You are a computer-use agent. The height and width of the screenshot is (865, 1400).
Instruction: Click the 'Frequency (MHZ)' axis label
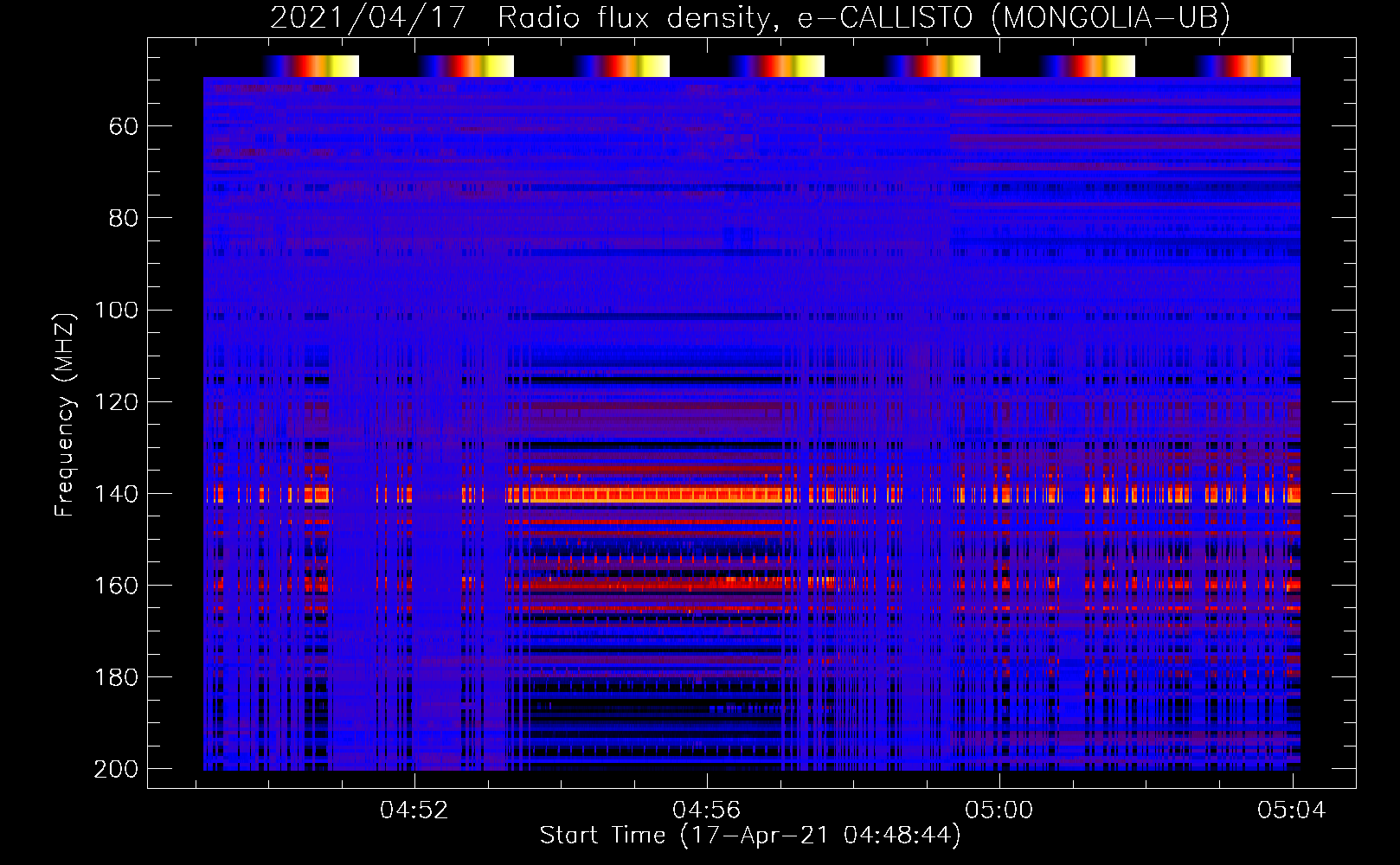click(65, 413)
